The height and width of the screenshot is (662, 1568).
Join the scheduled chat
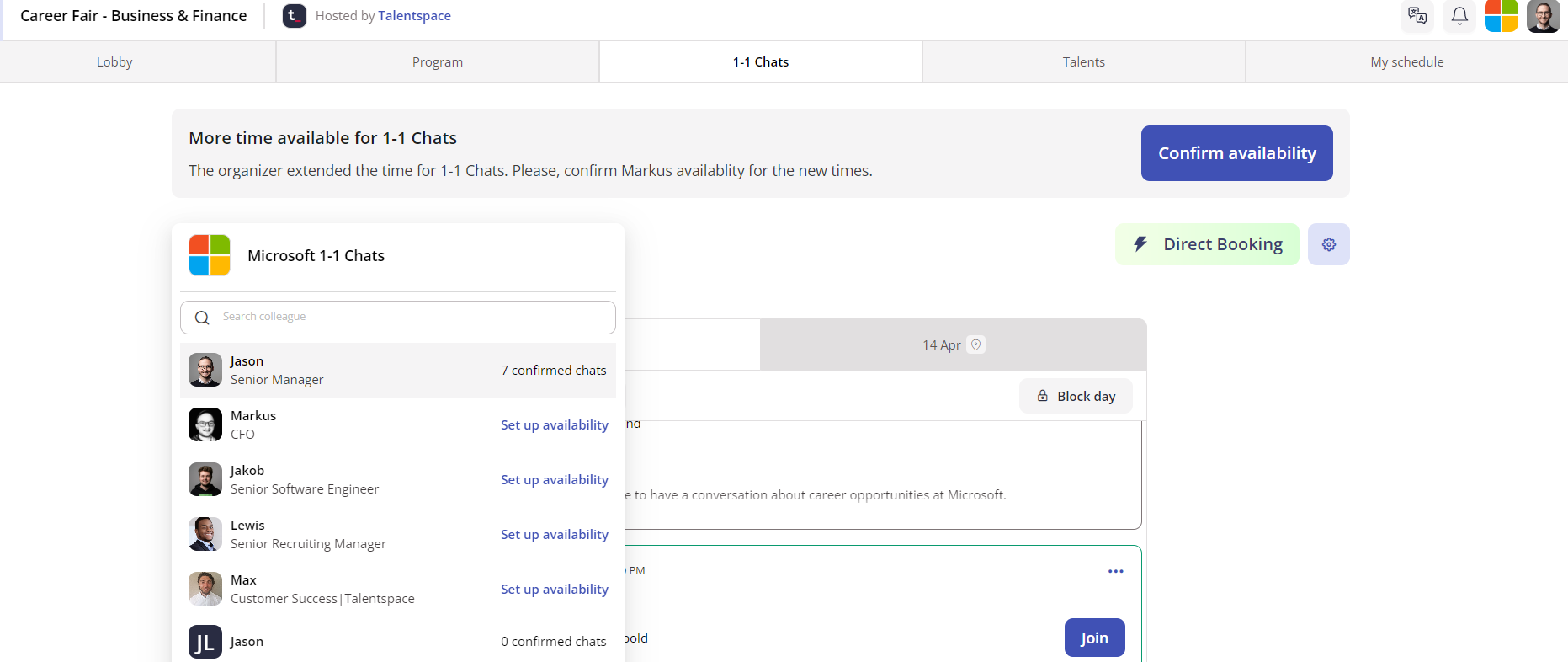coord(1095,638)
